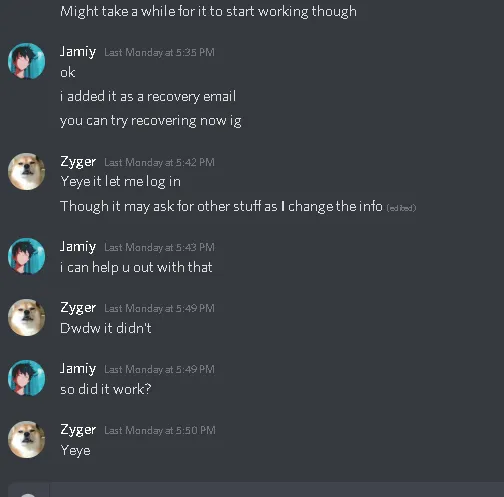Click the 'Last Monday at 5:42 PM' timestamp
The width and height of the screenshot is (504, 497).
point(159,163)
